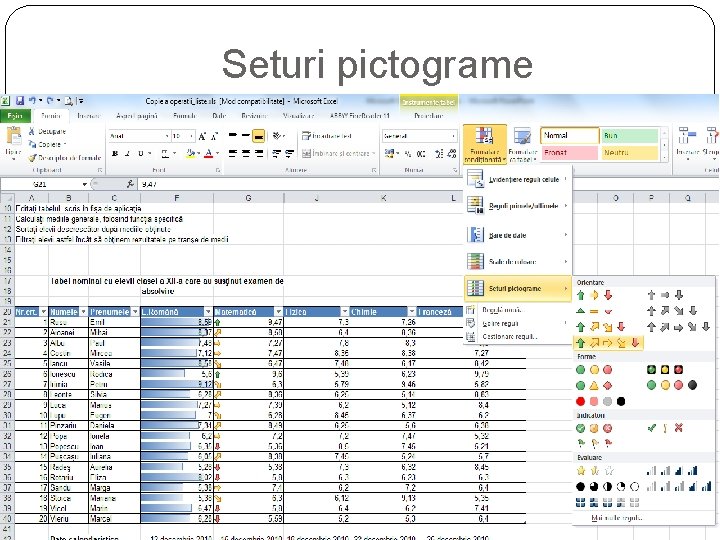Switch to the Inserare ribbon tab
720x540 pixels.
[x=89, y=116]
